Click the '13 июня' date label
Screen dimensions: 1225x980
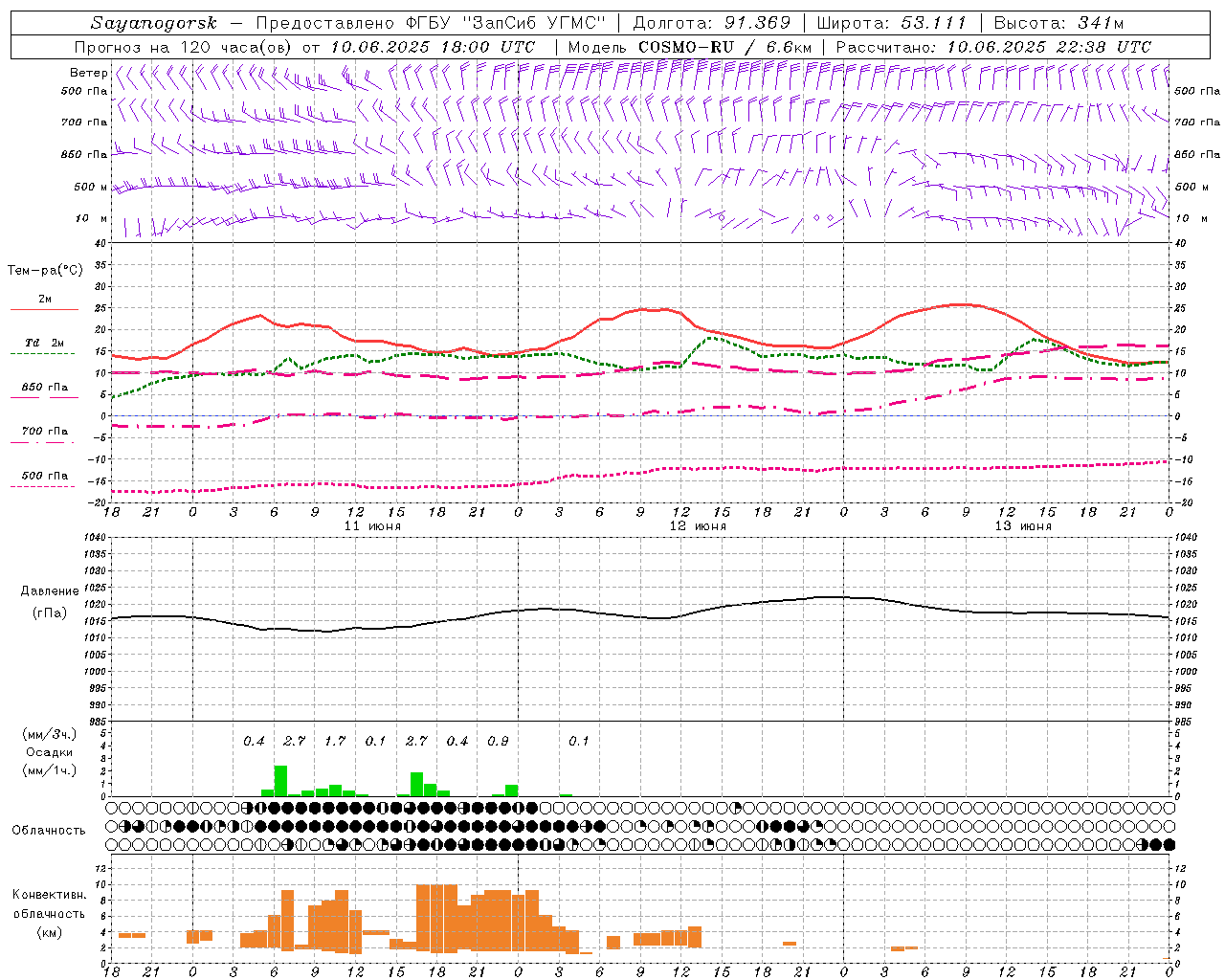[x=1023, y=526]
